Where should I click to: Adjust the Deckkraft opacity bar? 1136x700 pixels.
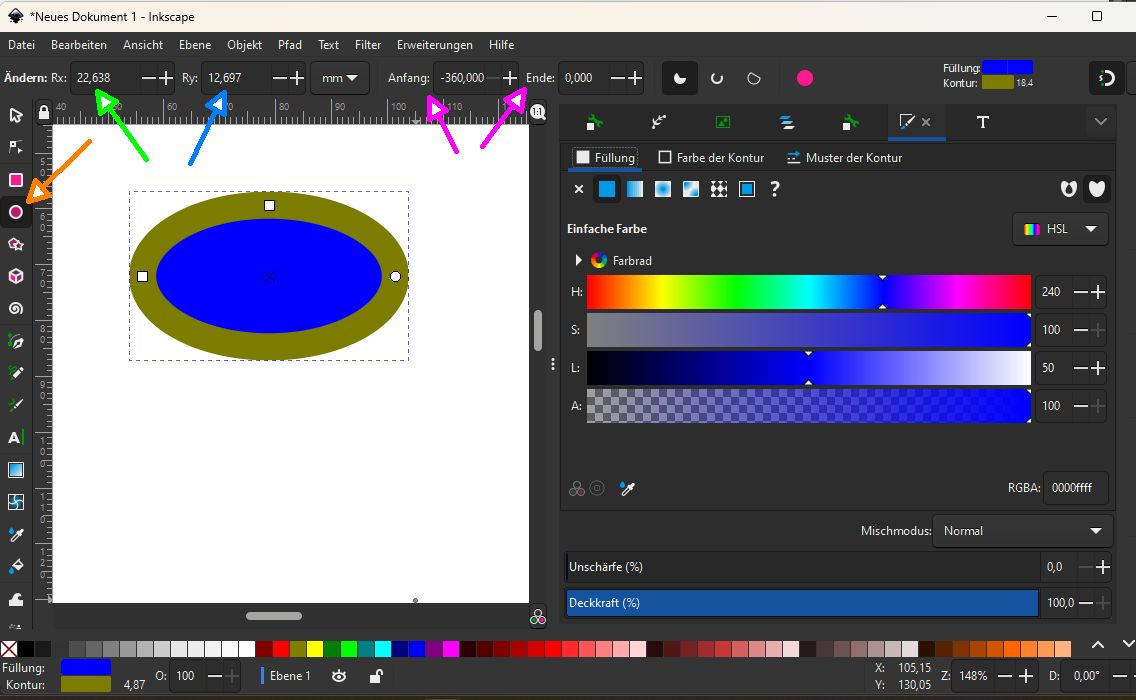(x=802, y=603)
